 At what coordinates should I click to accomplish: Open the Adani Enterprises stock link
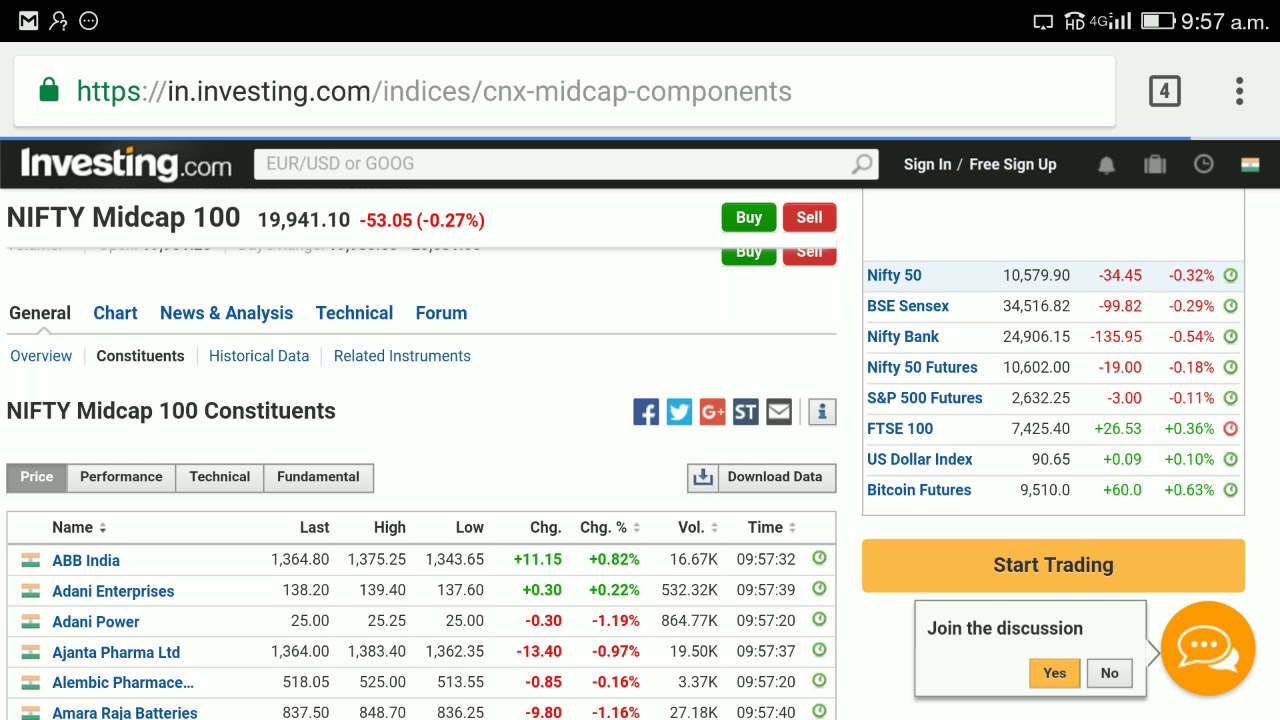[113, 591]
